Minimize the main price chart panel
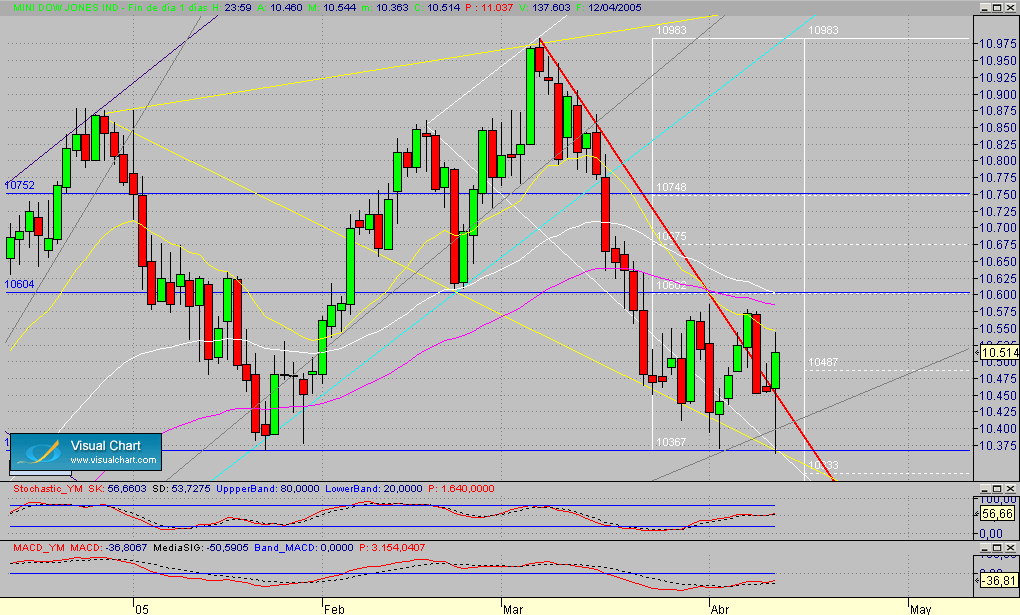This screenshot has height=615, width=1020. coord(985,7)
